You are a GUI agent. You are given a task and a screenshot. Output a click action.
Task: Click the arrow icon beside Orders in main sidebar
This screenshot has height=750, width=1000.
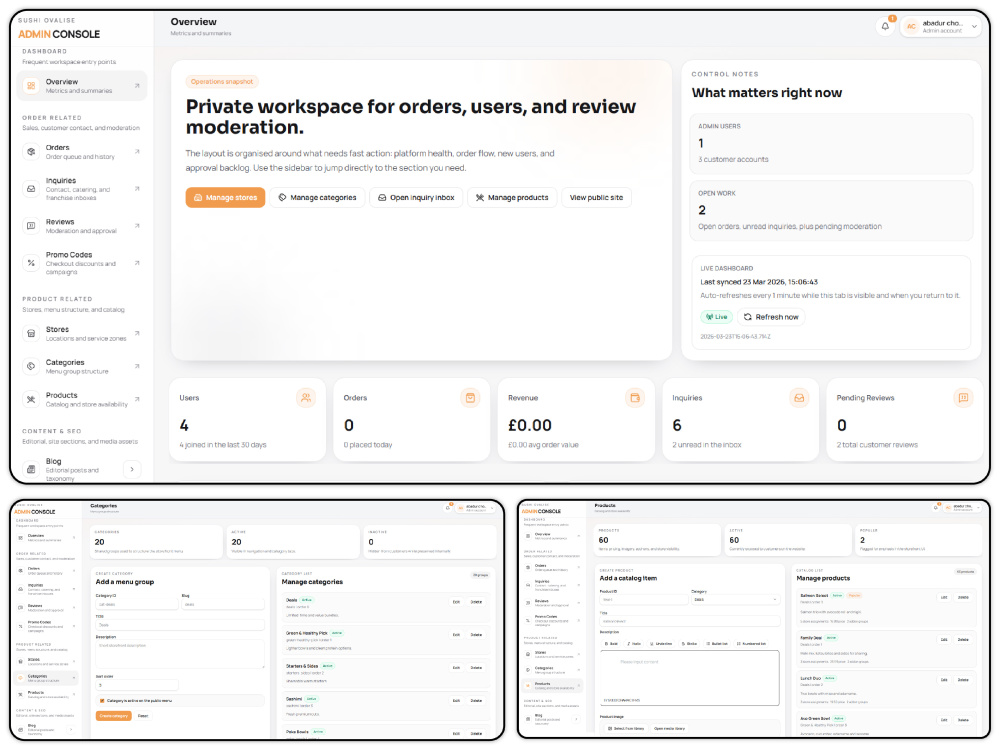(137, 152)
